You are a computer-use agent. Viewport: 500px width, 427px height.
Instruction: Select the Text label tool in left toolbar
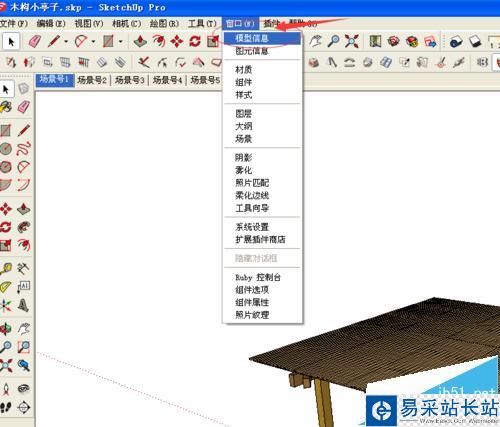tap(24, 287)
